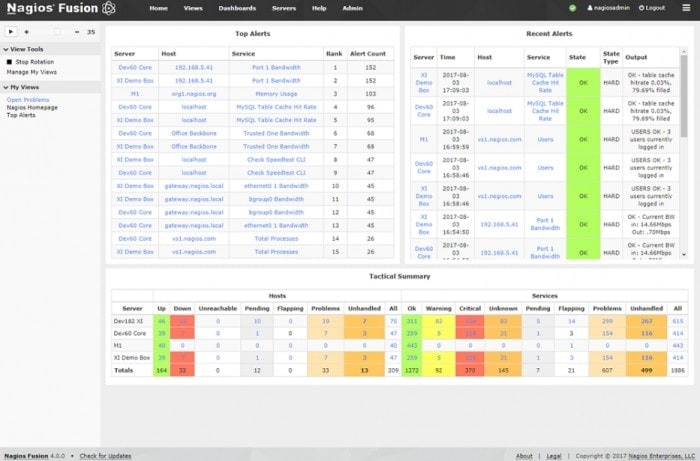Click Dev60 Core server name in Tactical Summary
700x461 pixels.
click(x=129, y=333)
